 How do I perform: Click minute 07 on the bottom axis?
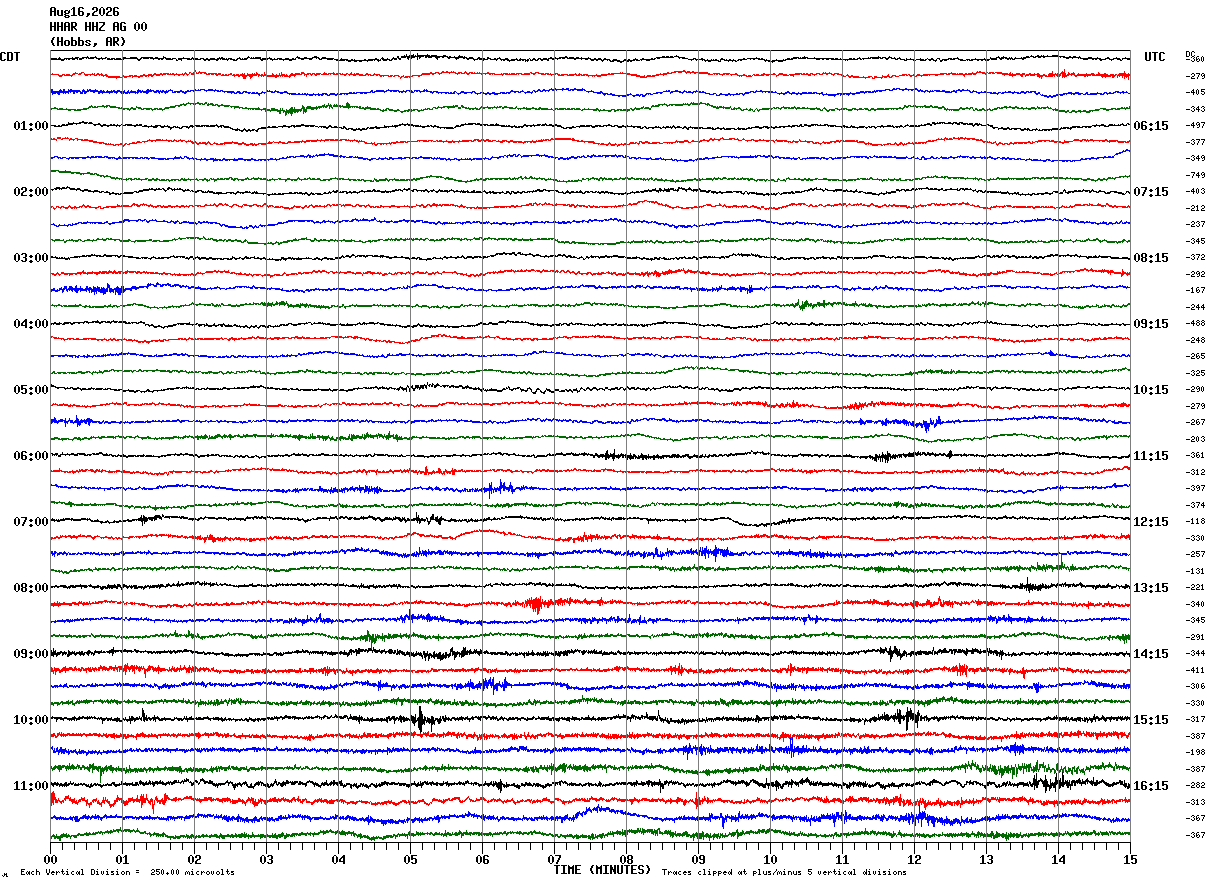pyautogui.click(x=554, y=859)
